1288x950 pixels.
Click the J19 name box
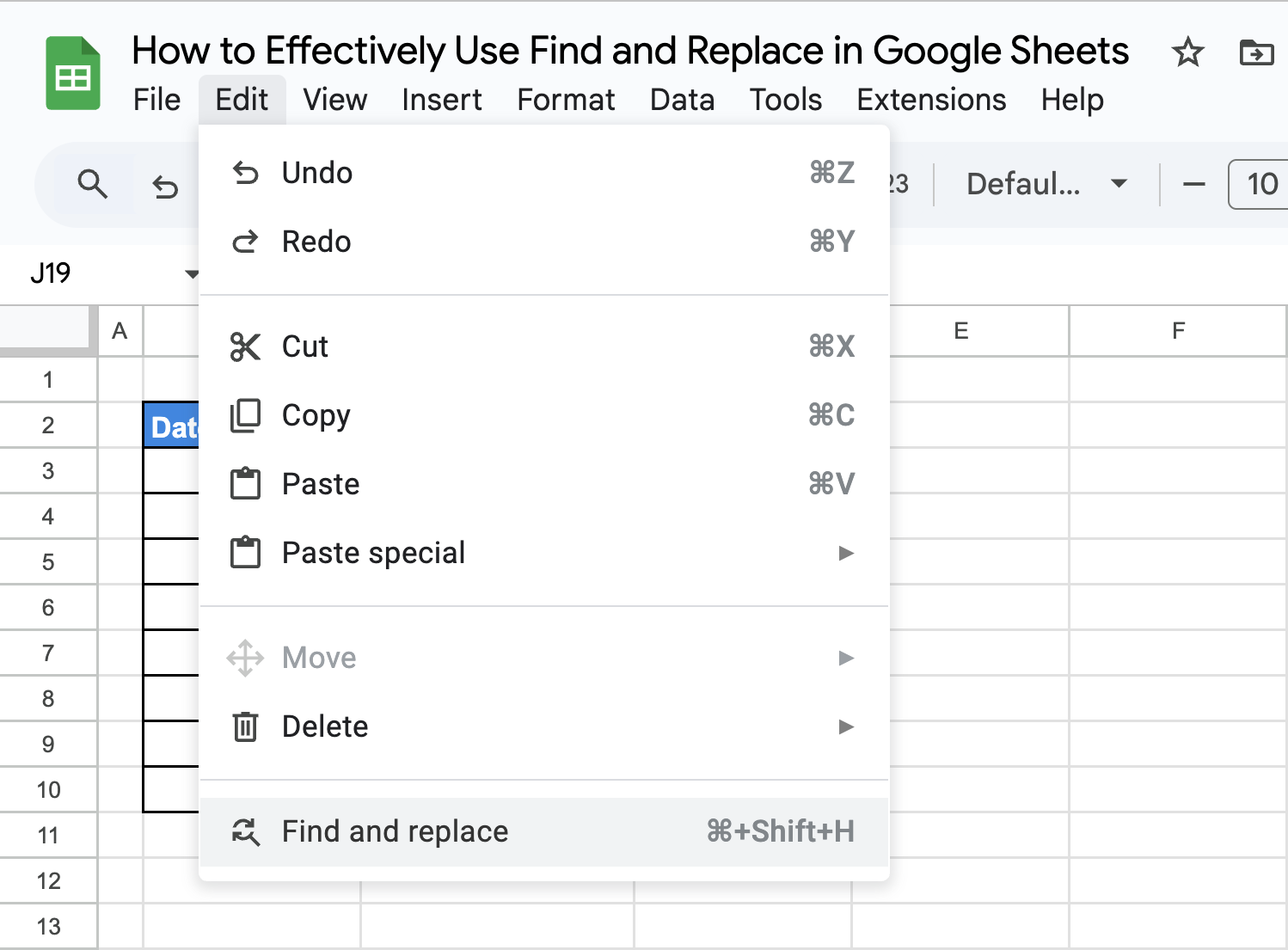[50, 274]
